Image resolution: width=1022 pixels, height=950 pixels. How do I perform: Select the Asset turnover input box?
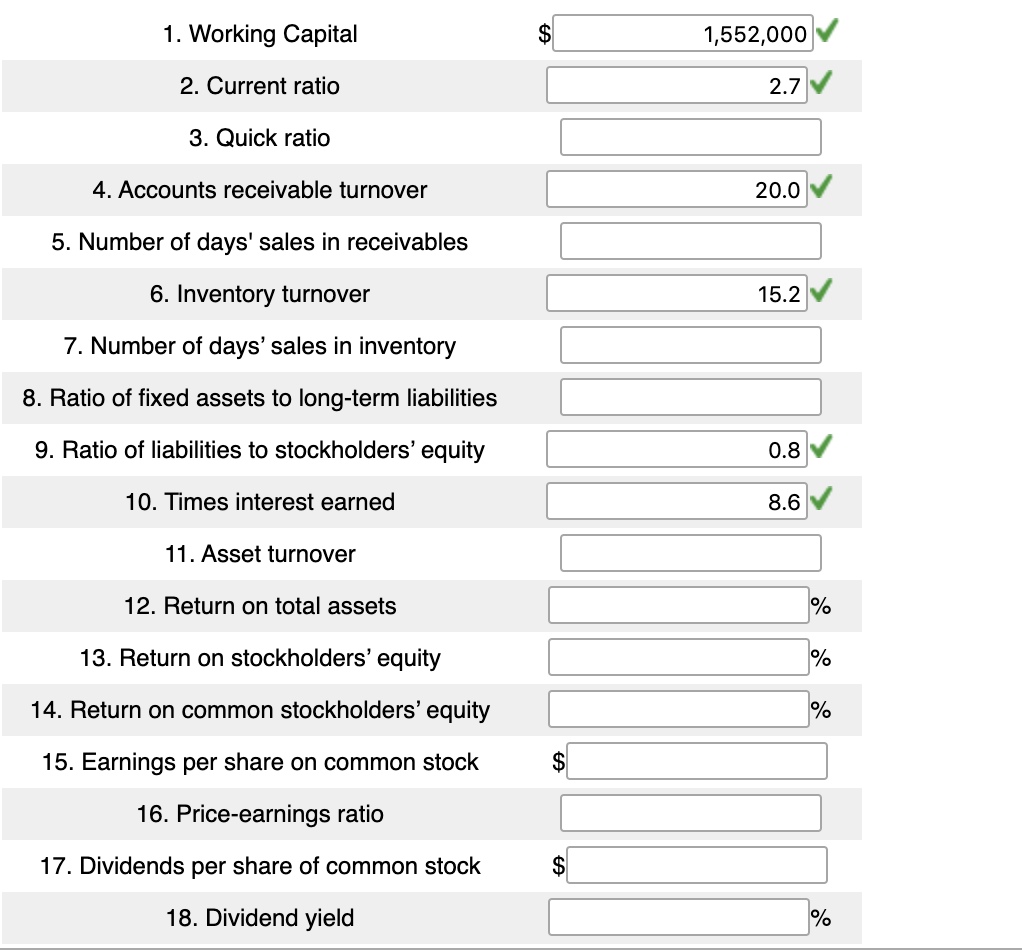(690, 553)
